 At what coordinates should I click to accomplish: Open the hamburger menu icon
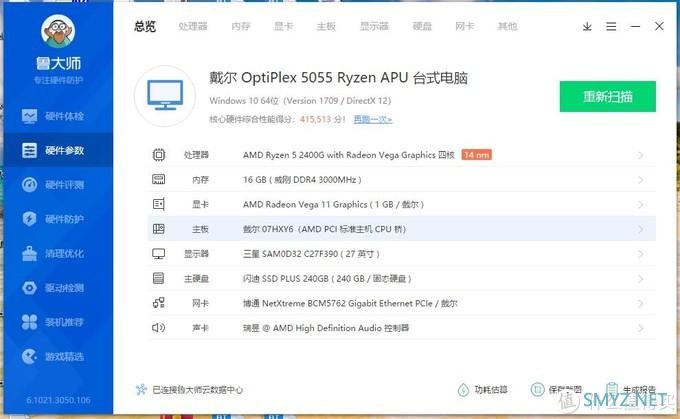[611, 26]
